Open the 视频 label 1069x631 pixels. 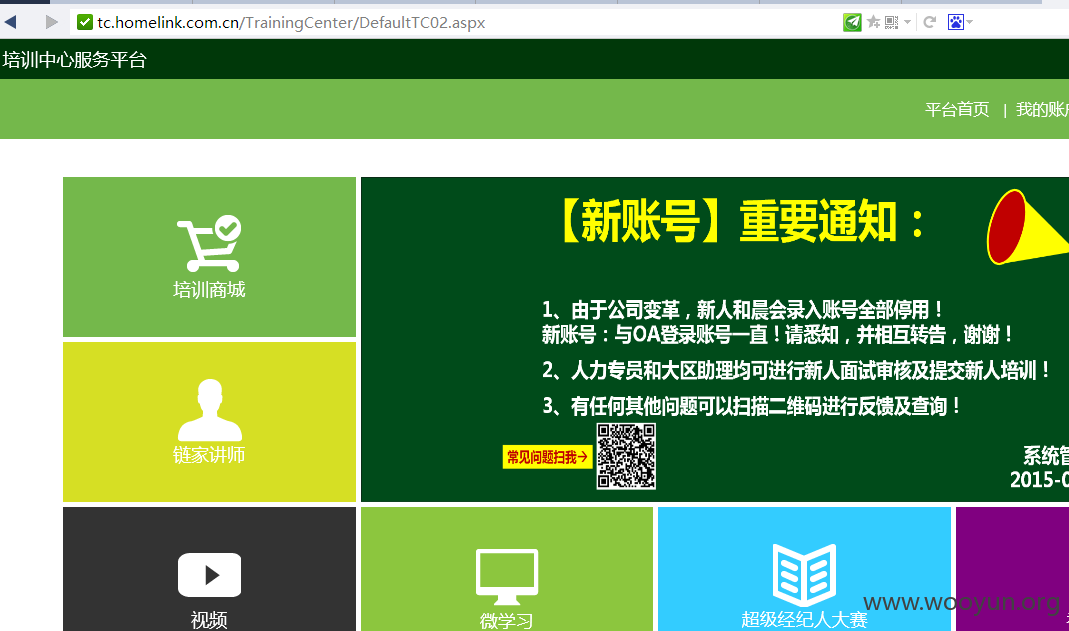(x=209, y=620)
